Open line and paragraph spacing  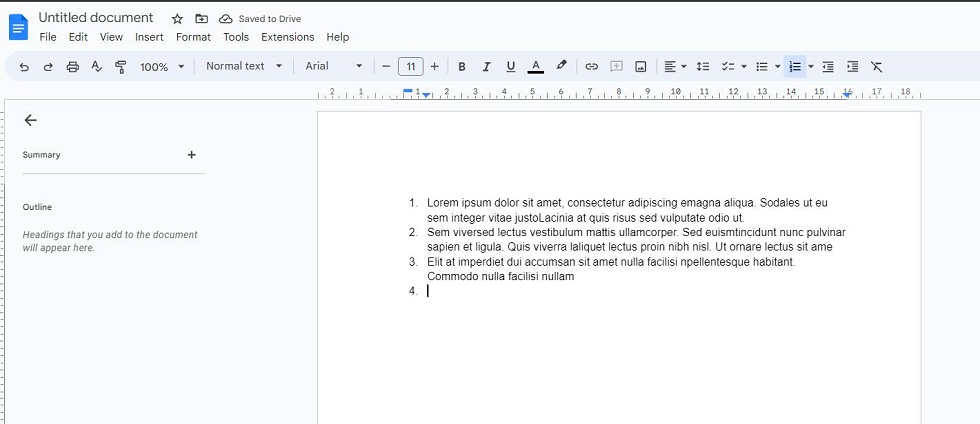(702, 66)
